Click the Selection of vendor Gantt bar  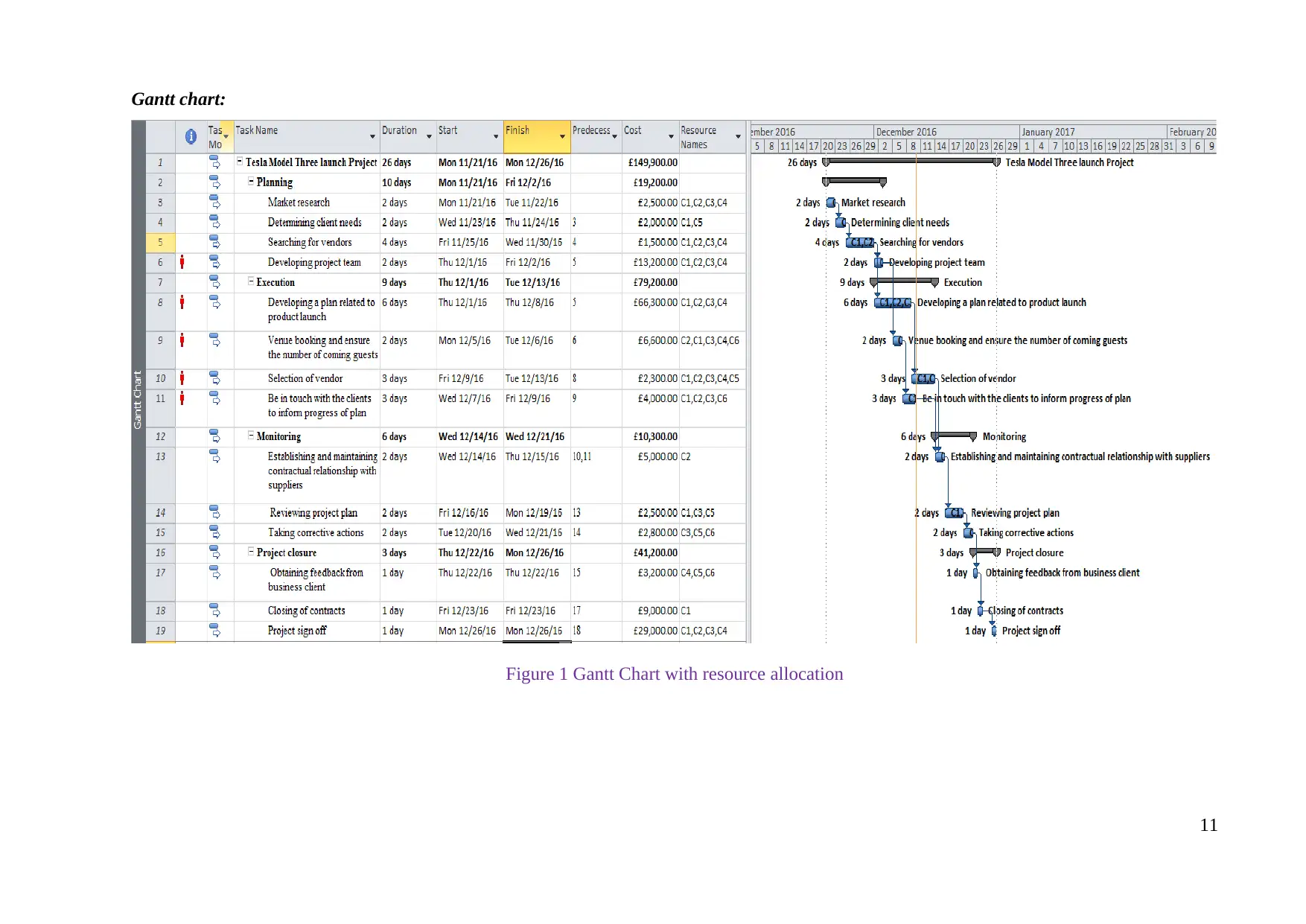click(x=923, y=378)
